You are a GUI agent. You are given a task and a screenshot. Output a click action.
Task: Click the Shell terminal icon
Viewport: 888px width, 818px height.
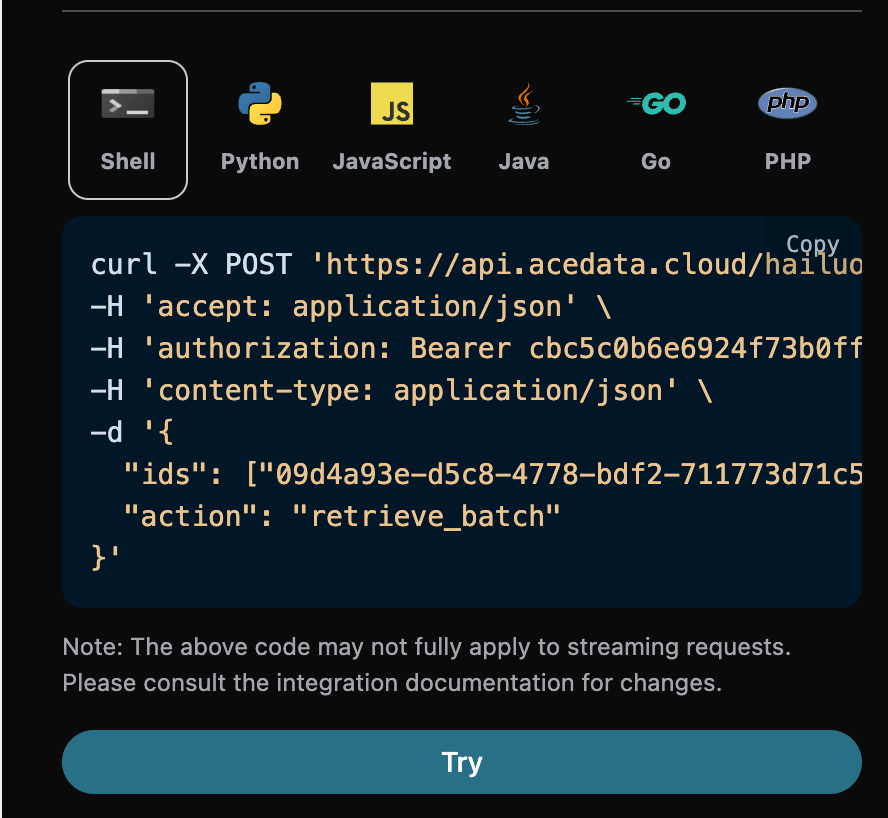[128, 104]
